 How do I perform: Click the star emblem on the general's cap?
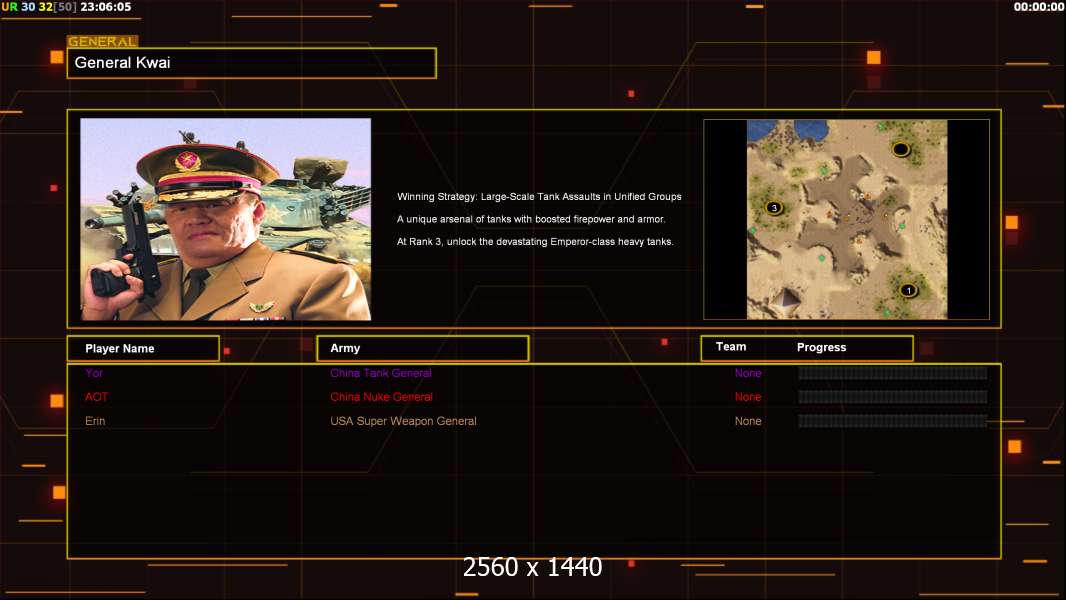pos(187,162)
